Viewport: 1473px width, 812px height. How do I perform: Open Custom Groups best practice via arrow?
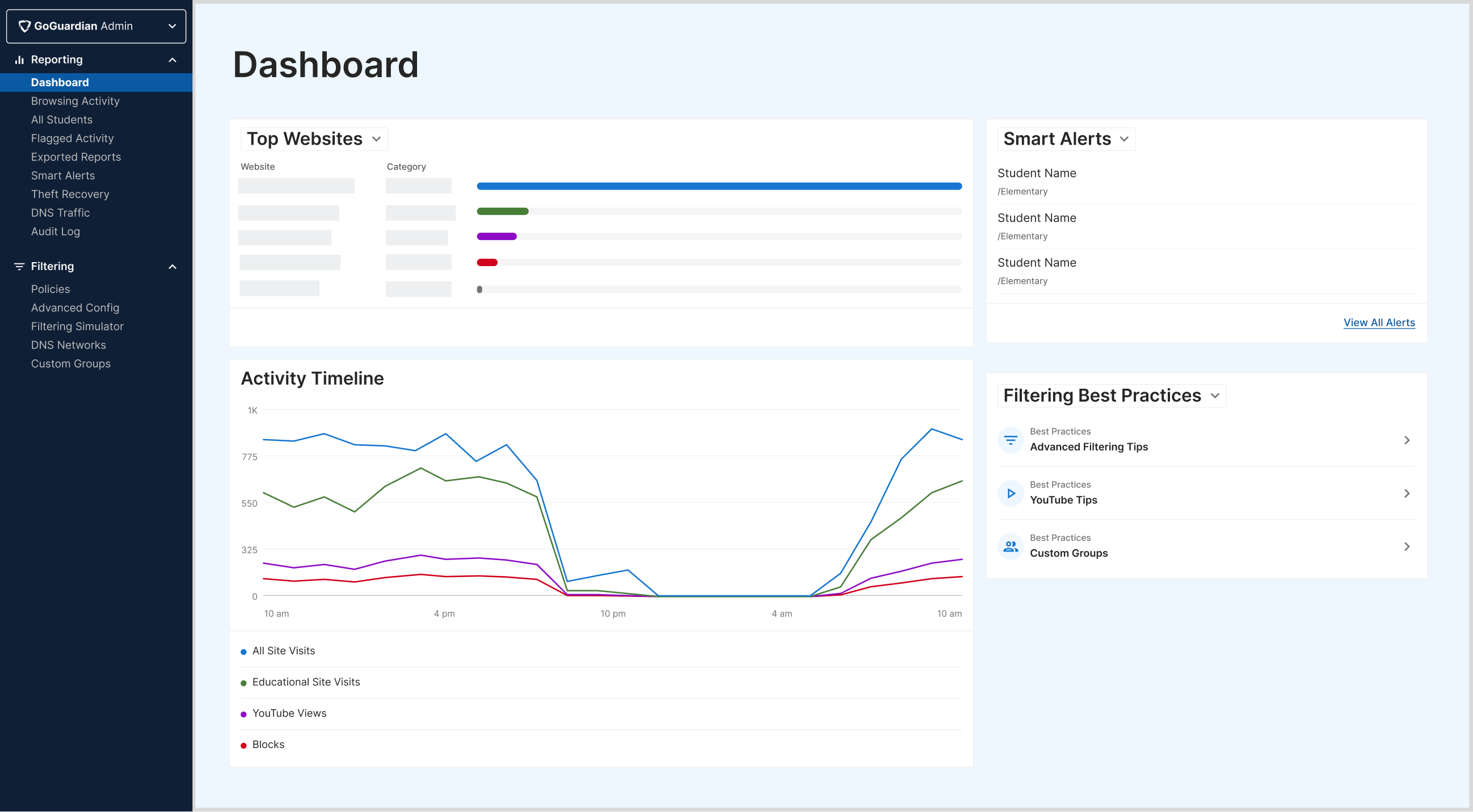(1407, 546)
